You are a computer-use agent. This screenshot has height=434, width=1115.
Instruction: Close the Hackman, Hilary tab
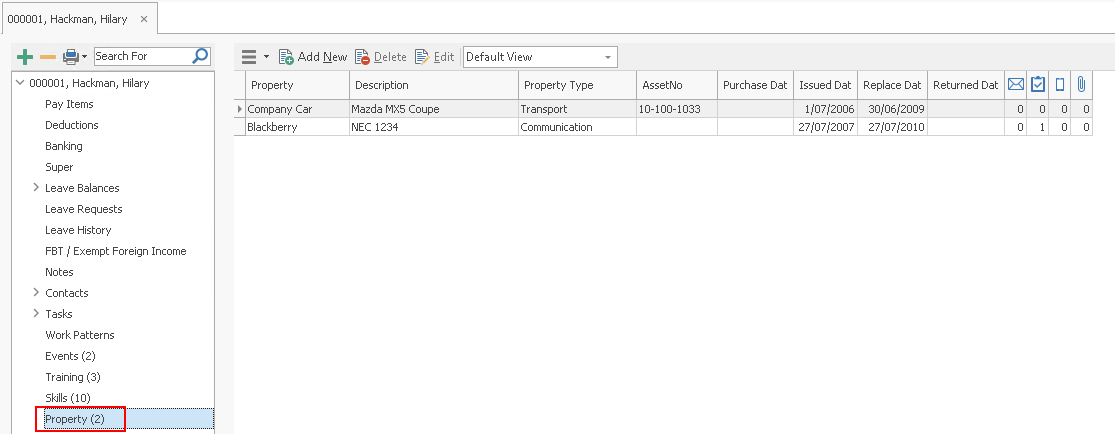144,19
